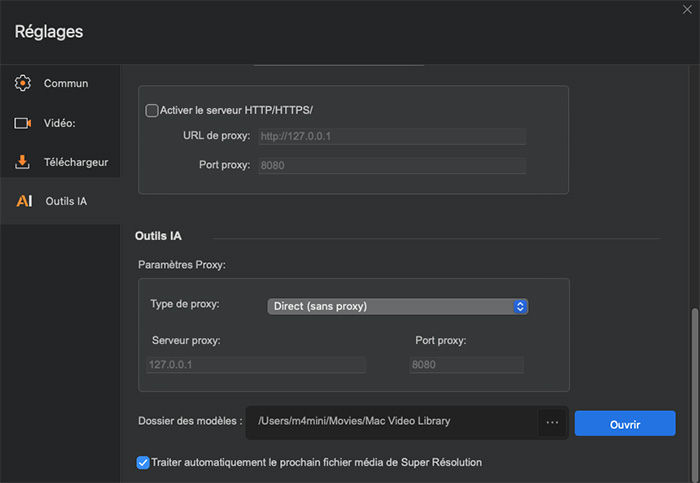Switch to the Vidéo: settings tab
The image size is (700, 483).
[x=60, y=123]
